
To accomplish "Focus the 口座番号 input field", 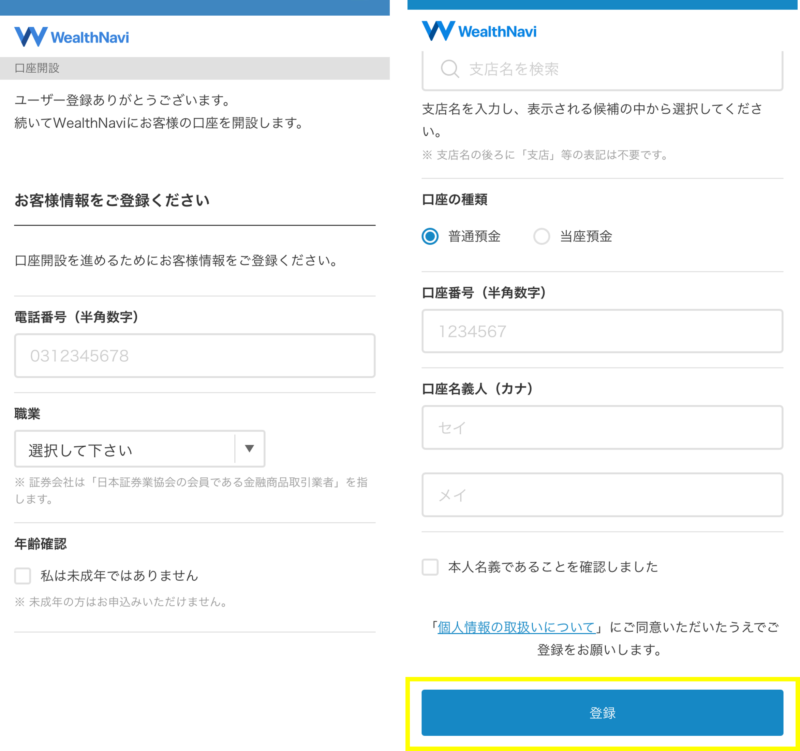I will [603, 331].
